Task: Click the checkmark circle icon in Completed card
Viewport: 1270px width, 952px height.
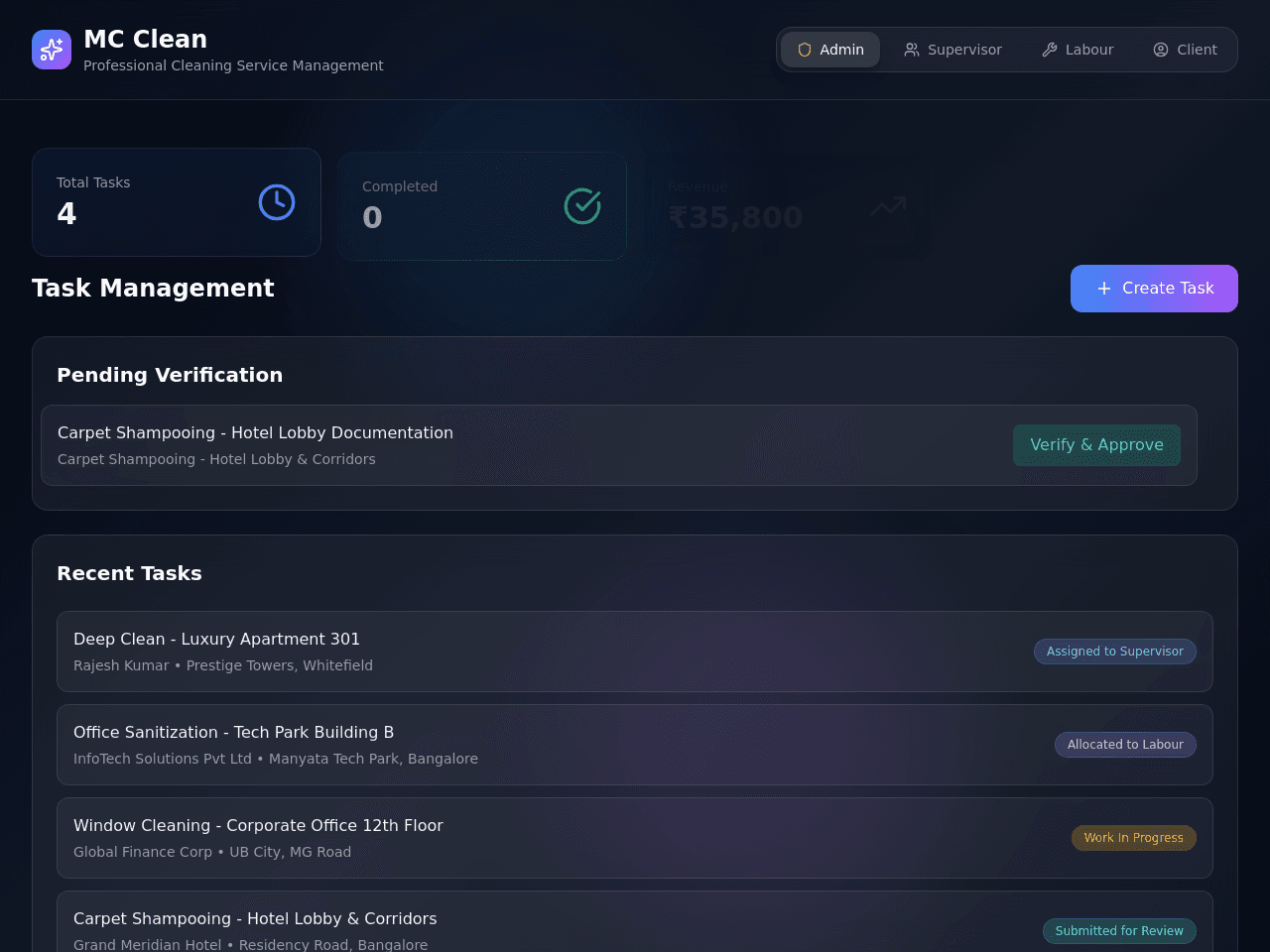Action: pyautogui.click(x=582, y=206)
